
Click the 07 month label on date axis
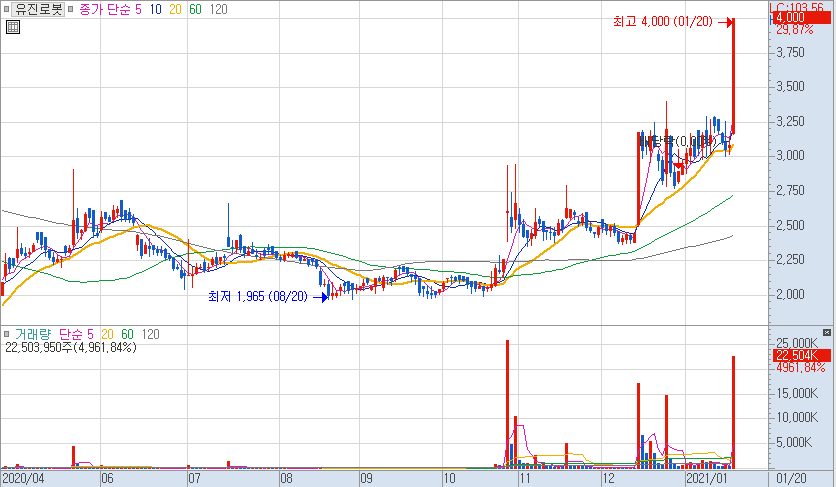point(194,478)
